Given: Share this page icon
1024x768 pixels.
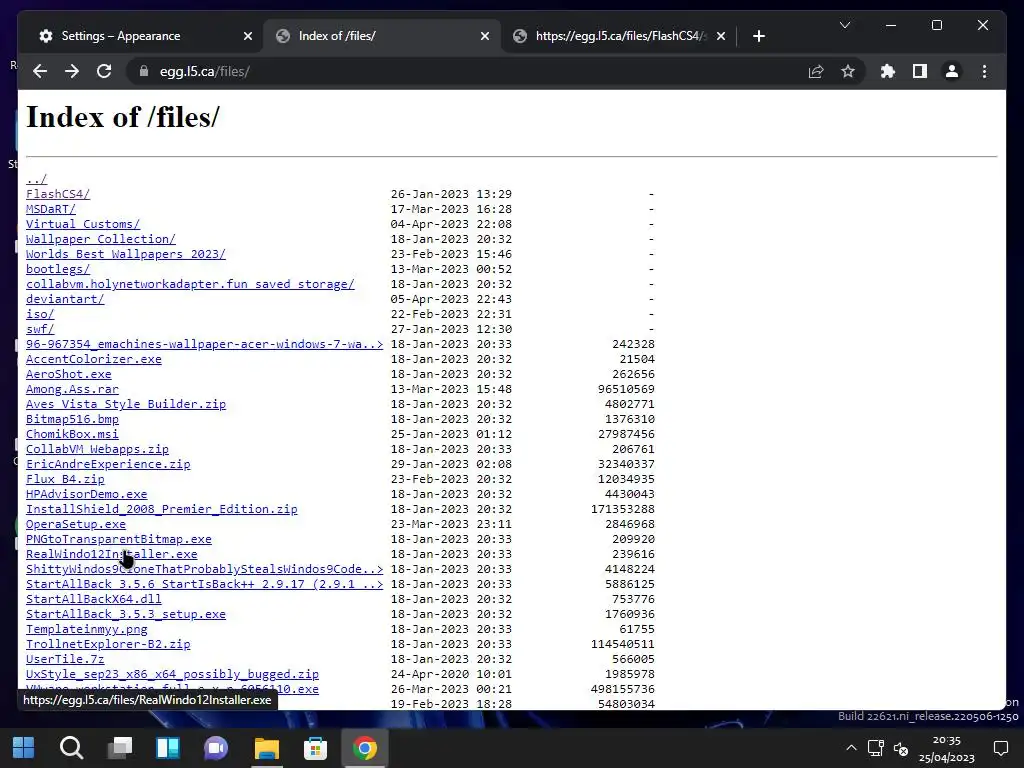Looking at the screenshot, I should [x=816, y=71].
